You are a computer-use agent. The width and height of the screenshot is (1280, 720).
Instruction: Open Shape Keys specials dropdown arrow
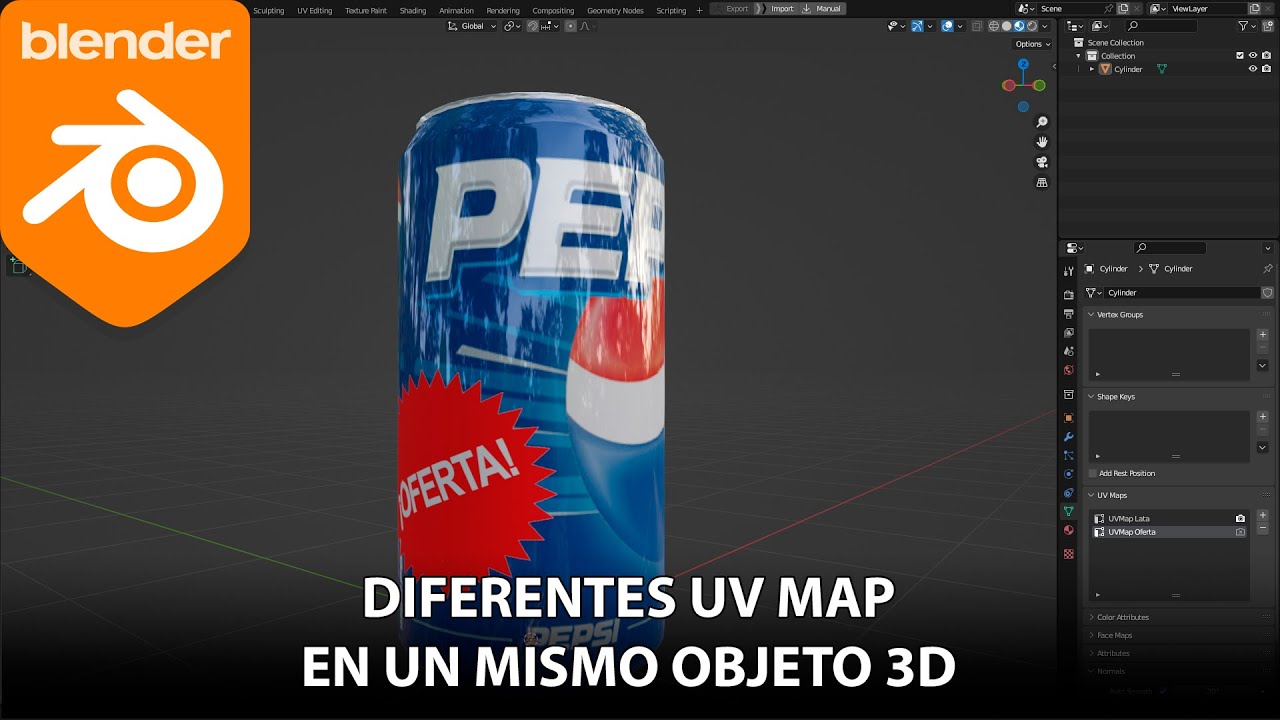1262,448
